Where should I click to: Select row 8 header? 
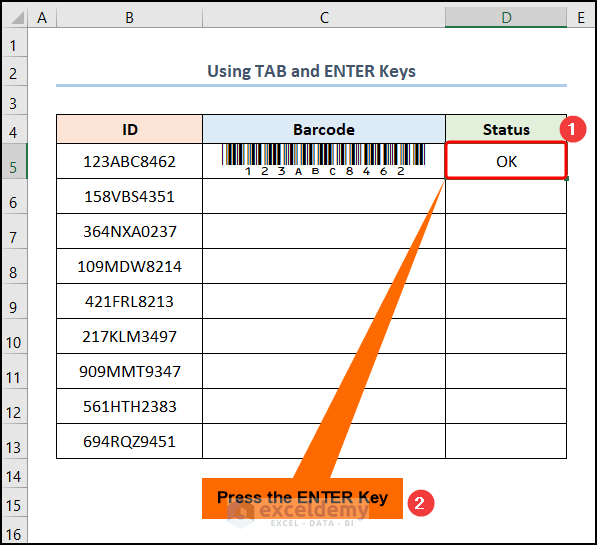pyautogui.click(x=14, y=266)
